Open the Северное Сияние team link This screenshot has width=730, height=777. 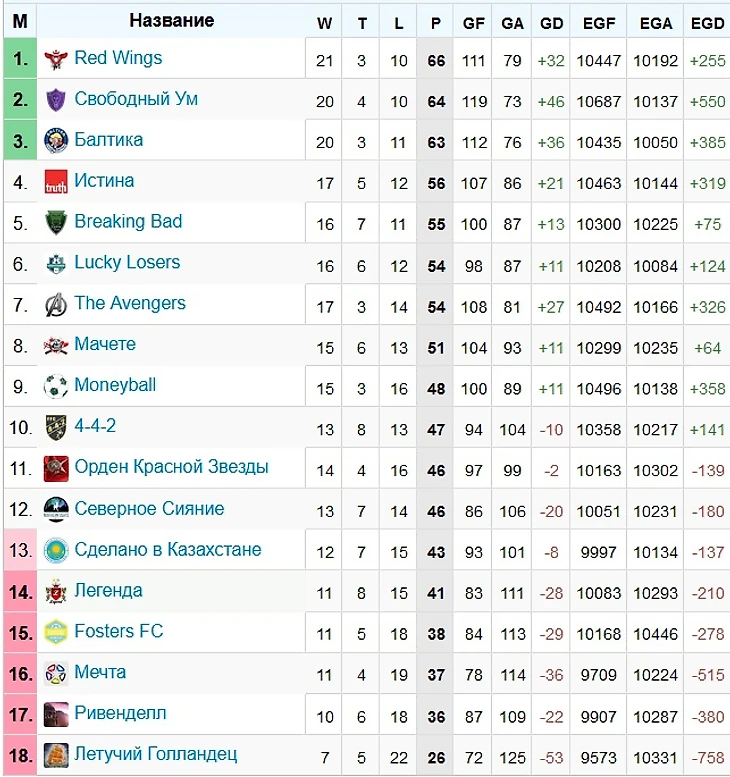pyautogui.click(x=149, y=508)
